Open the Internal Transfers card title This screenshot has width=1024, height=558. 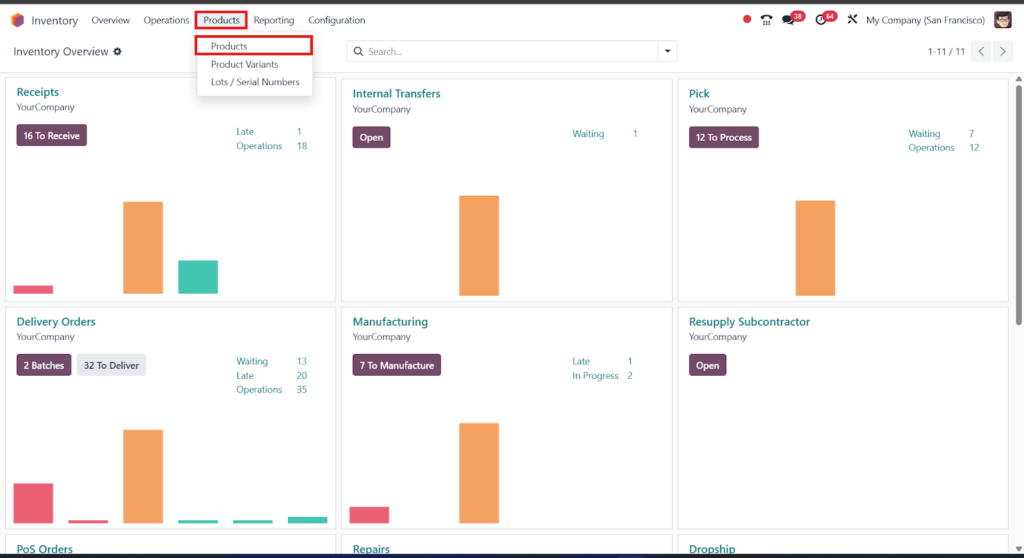(x=396, y=93)
